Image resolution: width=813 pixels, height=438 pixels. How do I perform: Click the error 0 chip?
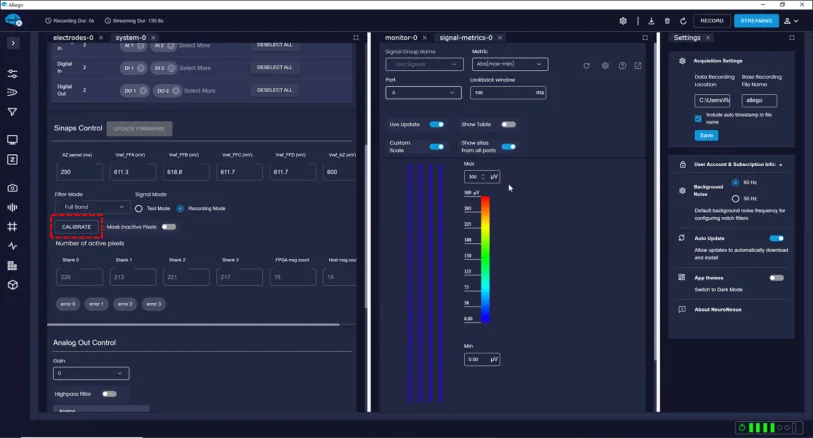(67, 304)
